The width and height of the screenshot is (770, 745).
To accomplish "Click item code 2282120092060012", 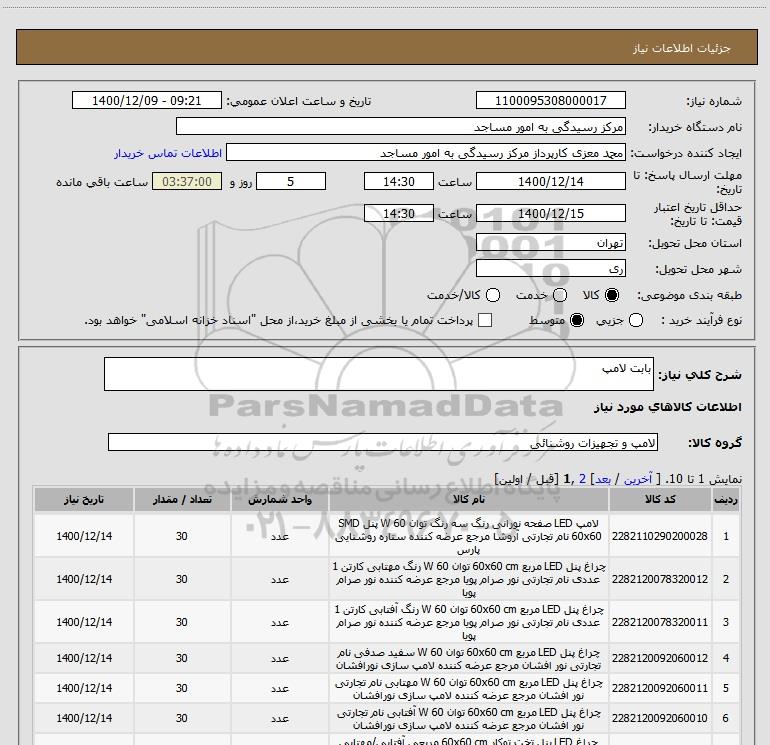I will coord(660,658).
